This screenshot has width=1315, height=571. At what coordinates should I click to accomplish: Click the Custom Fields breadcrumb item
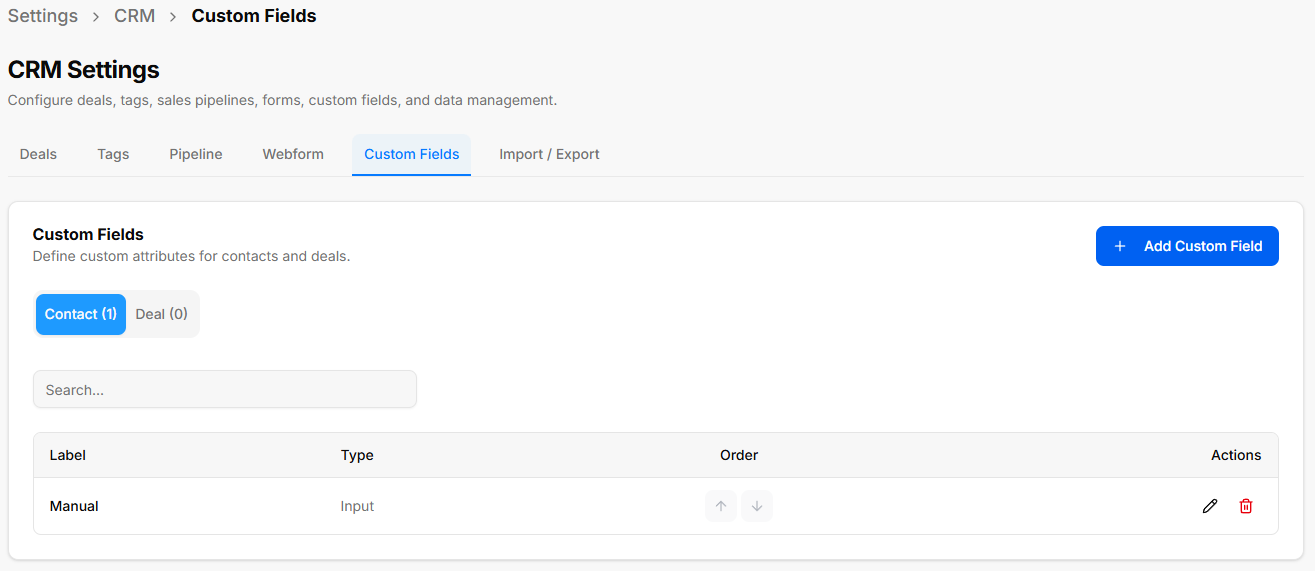coord(254,16)
